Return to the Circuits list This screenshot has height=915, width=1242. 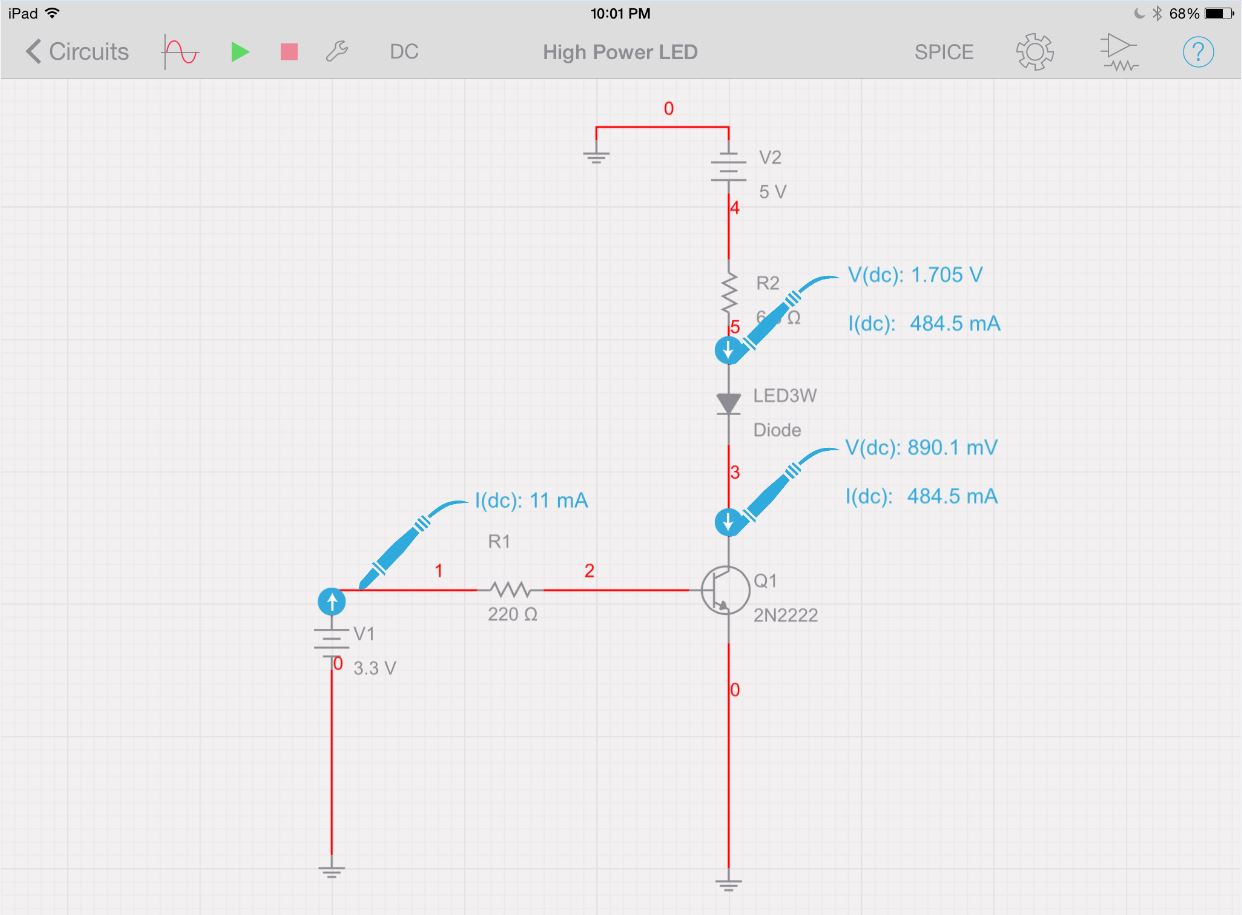pos(75,51)
